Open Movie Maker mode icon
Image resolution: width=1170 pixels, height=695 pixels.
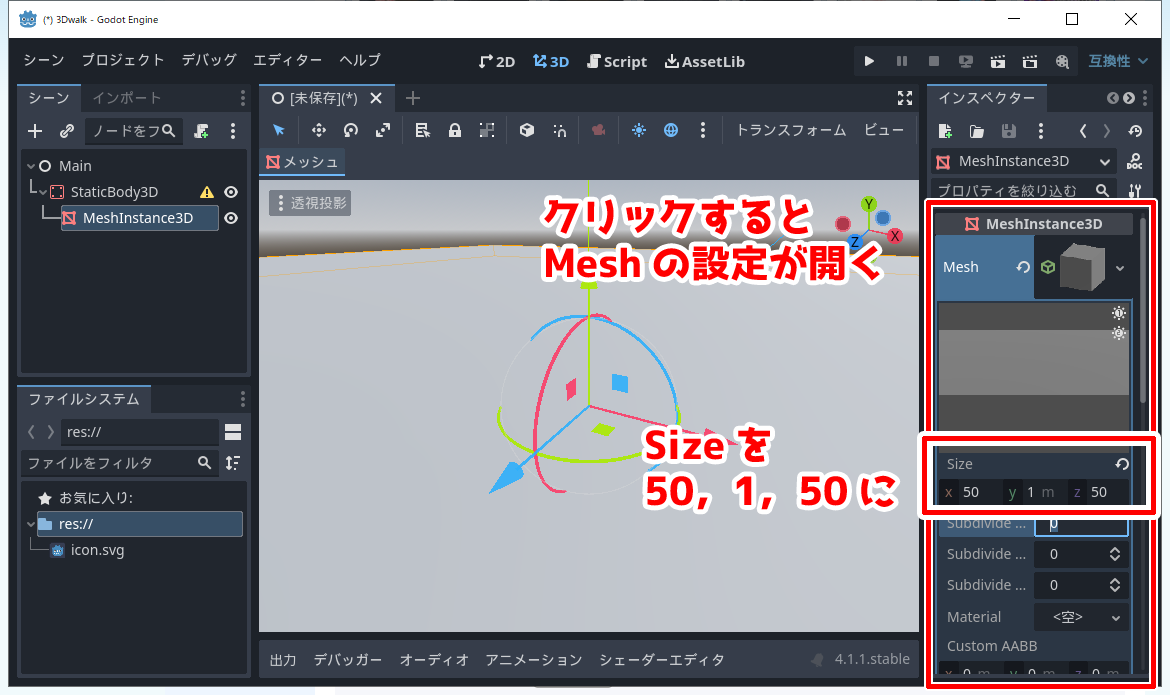[1062, 61]
